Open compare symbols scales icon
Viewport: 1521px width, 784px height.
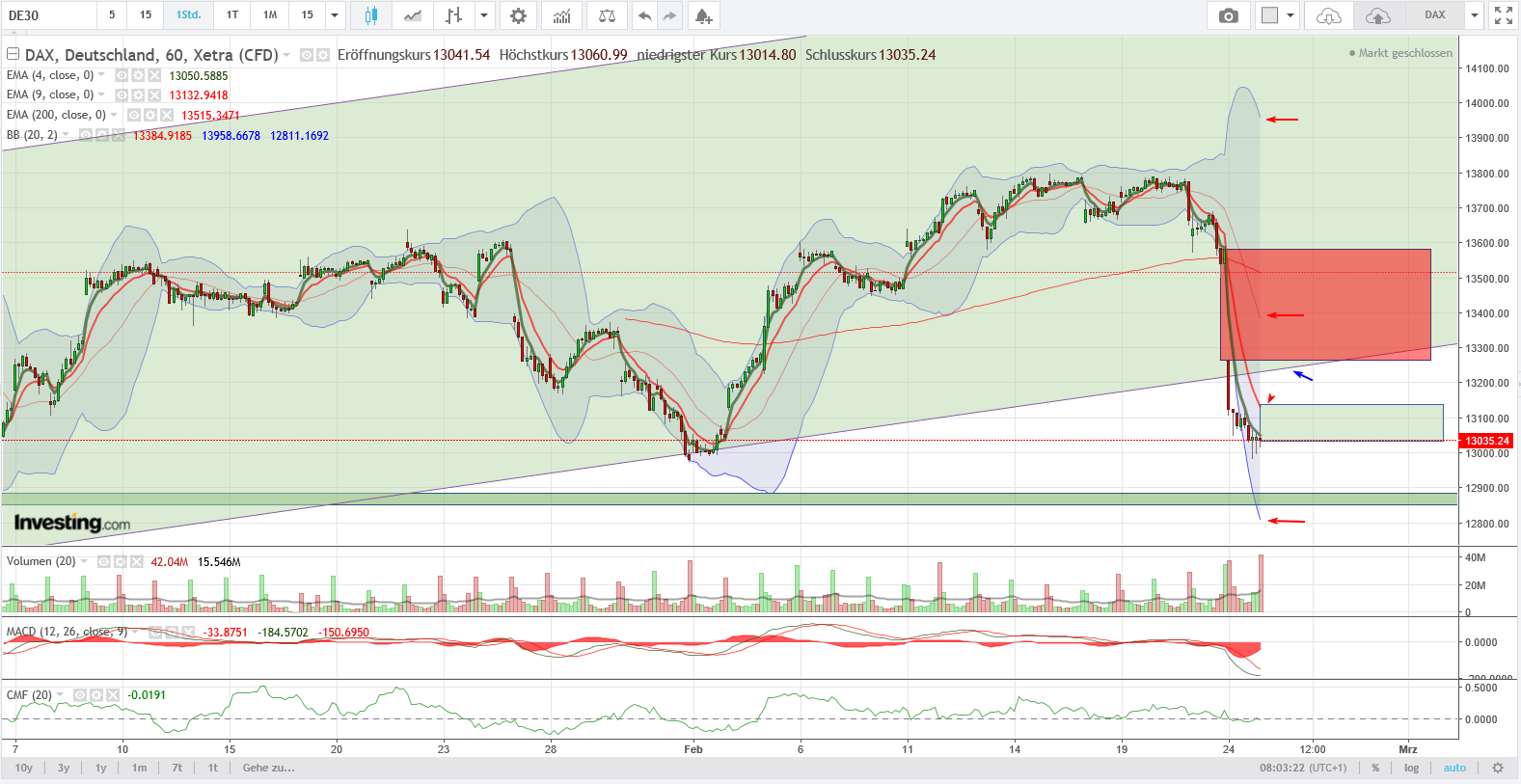click(607, 15)
